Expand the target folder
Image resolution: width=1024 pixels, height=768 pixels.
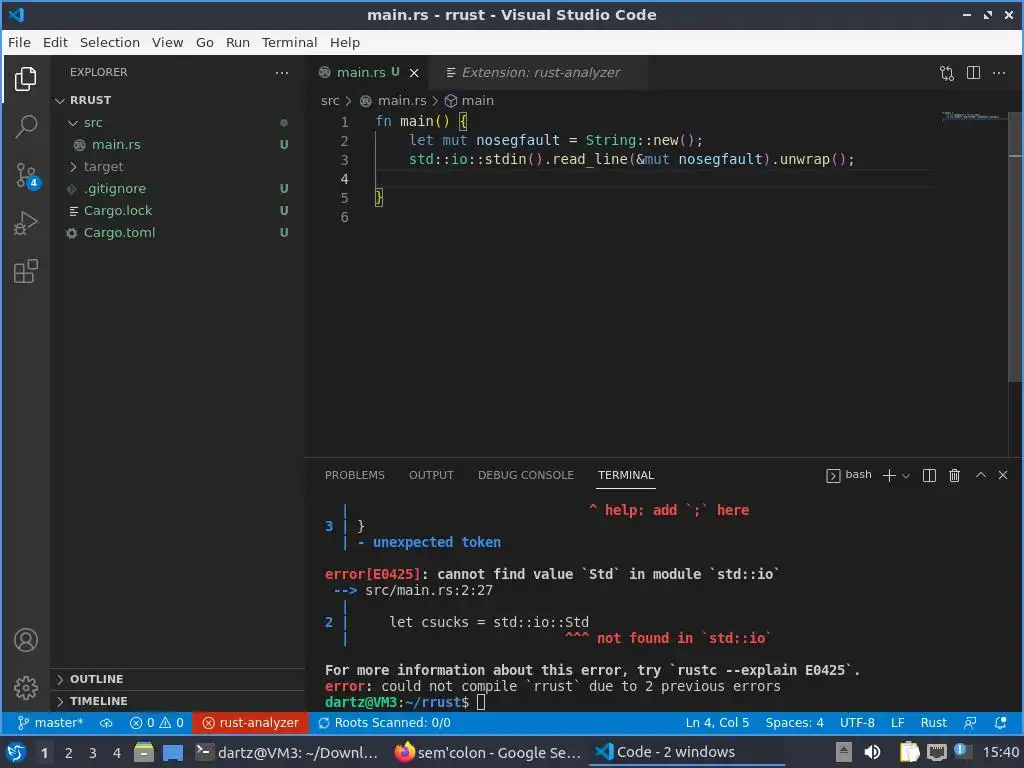tap(178, 167)
